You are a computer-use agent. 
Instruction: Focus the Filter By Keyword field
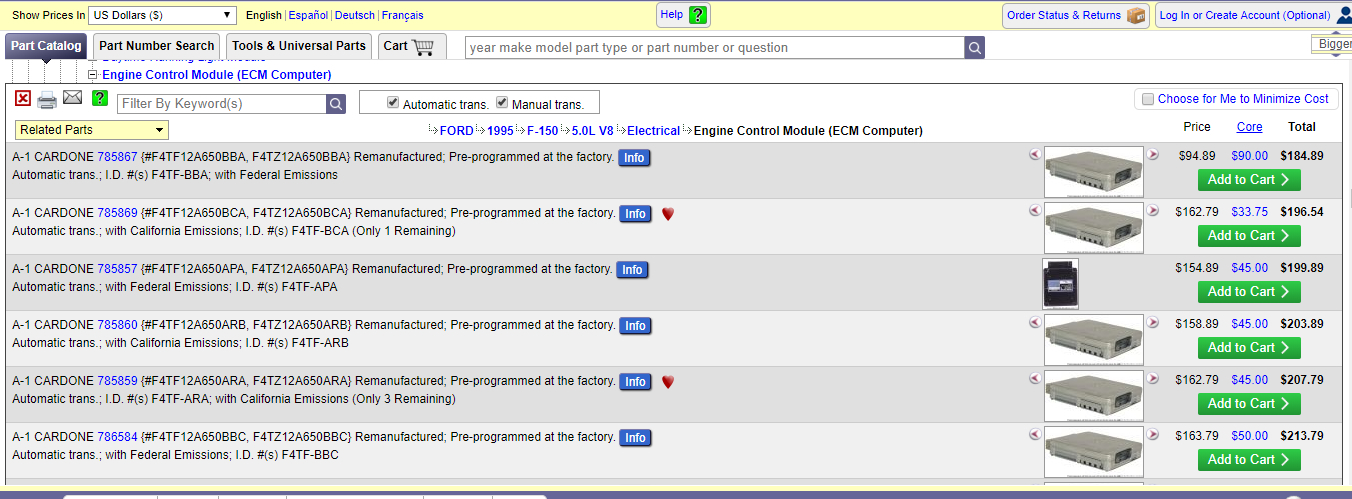[222, 104]
